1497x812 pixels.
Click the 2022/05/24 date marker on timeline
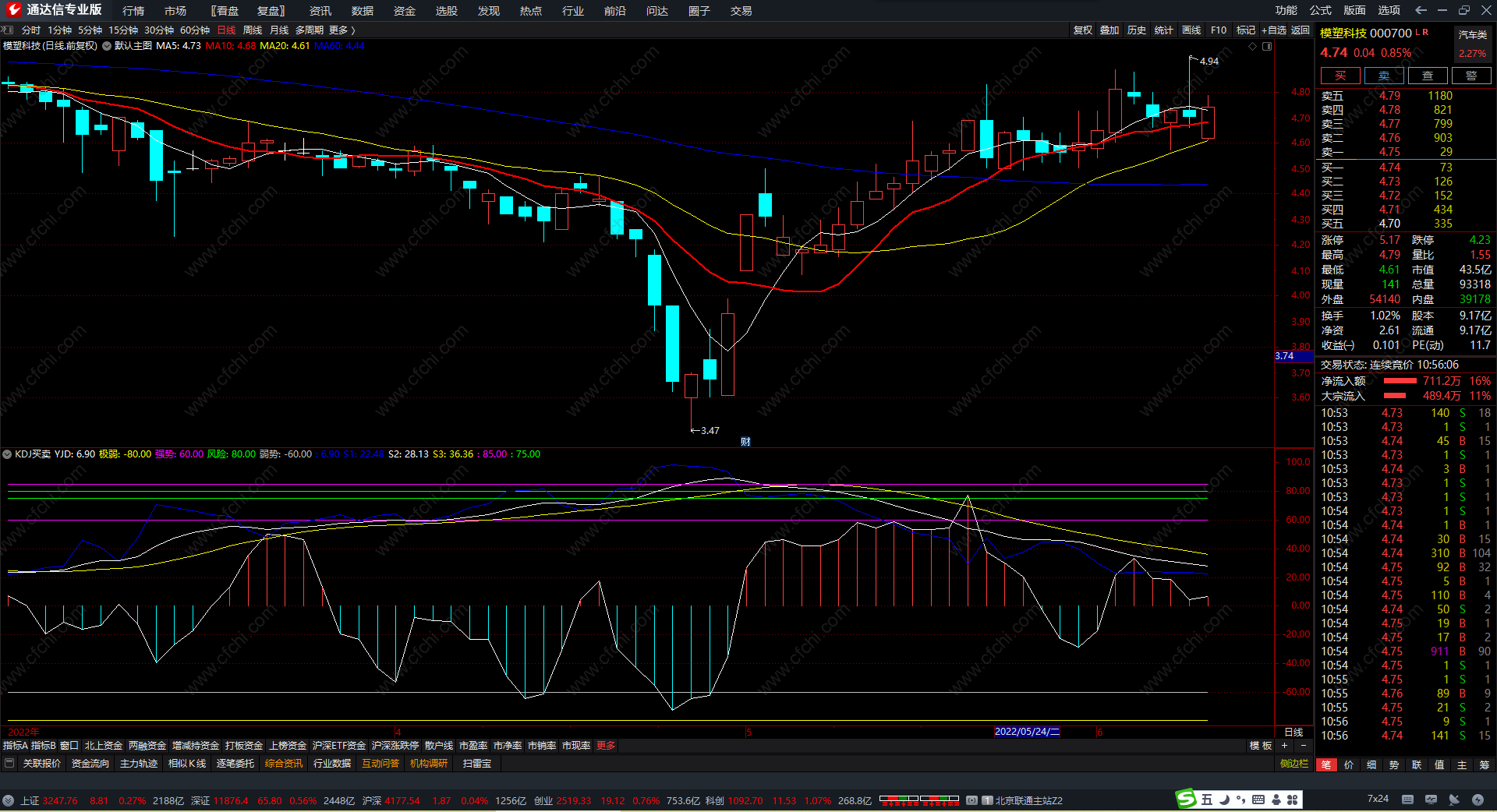tap(1027, 732)
